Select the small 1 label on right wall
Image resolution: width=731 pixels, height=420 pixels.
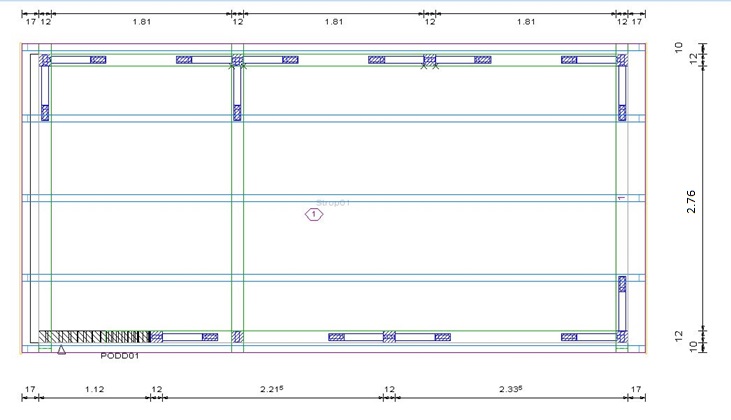pos(621,198)
